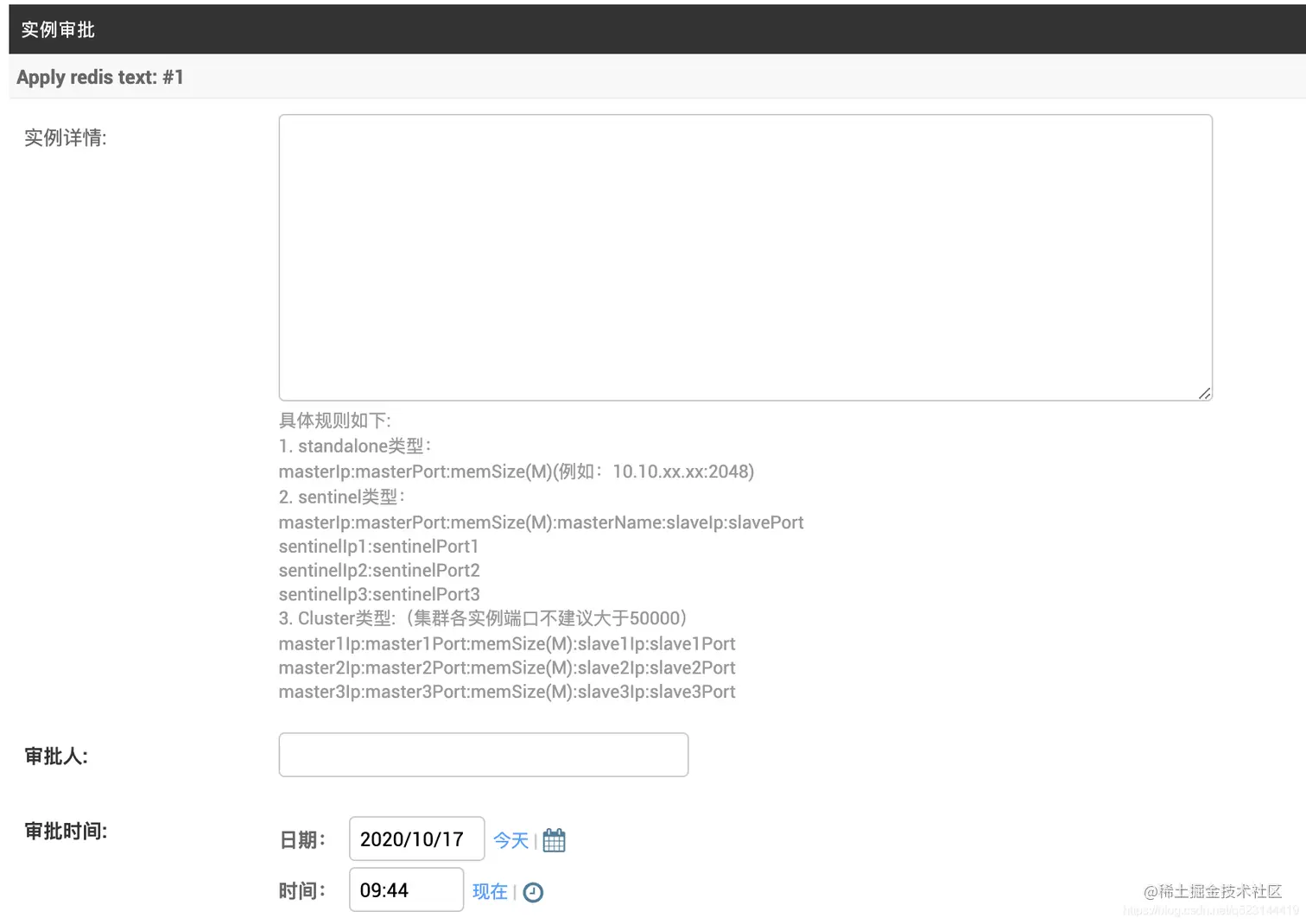Click the Cluster类型 rule description line

481,618
